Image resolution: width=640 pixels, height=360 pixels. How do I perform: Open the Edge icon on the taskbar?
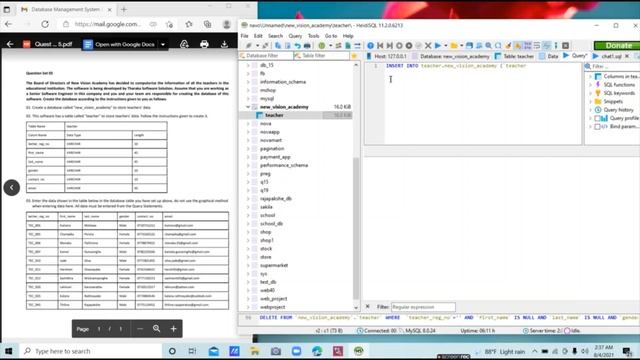pyautogui.click(x=317, y=351)
